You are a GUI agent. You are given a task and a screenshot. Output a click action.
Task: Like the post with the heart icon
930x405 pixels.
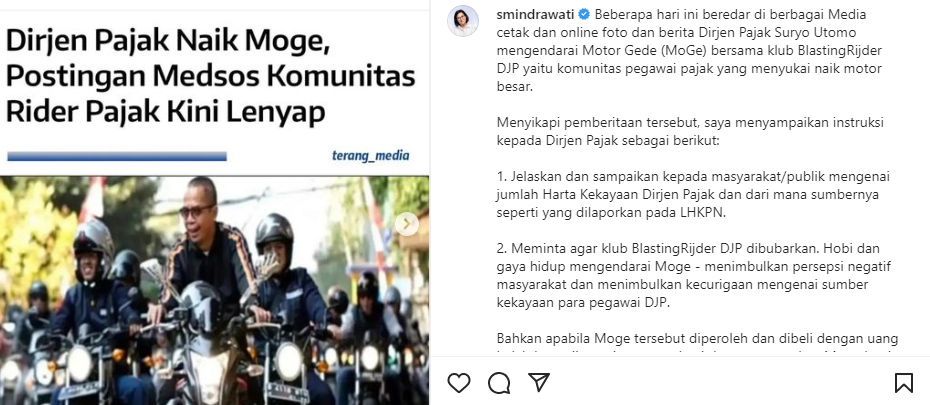click(x=458, y=383)
